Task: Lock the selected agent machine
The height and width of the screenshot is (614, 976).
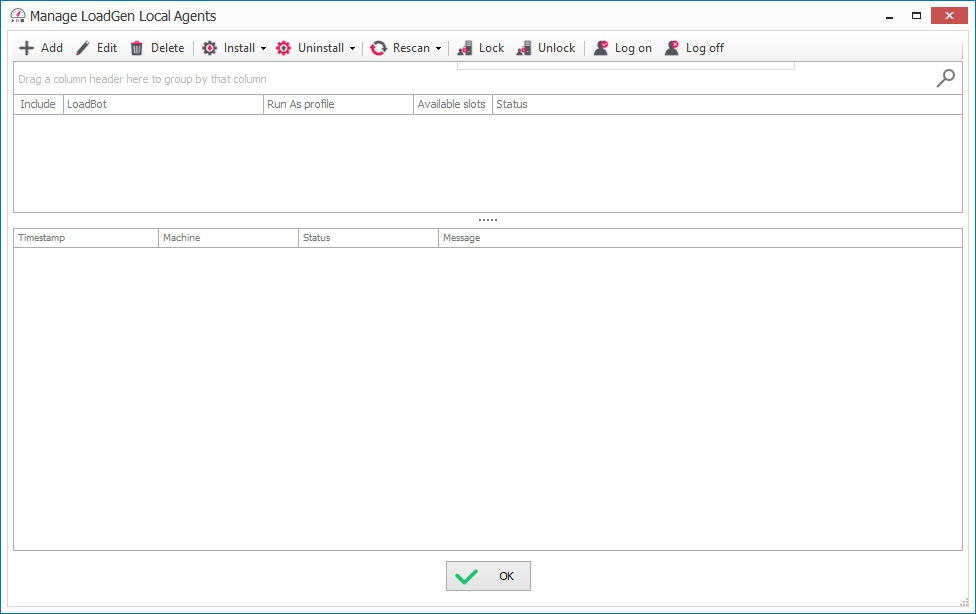Action: click(x=481, y=48)
